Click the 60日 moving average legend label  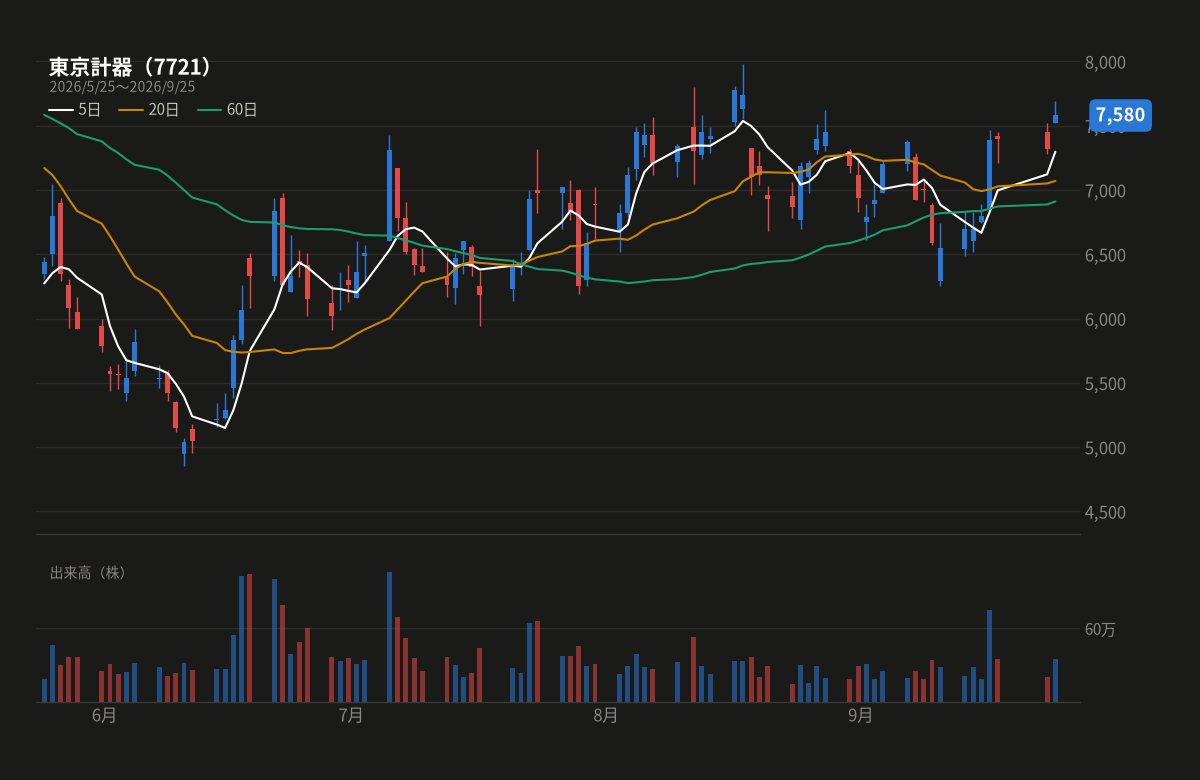(x=242, y=110)
